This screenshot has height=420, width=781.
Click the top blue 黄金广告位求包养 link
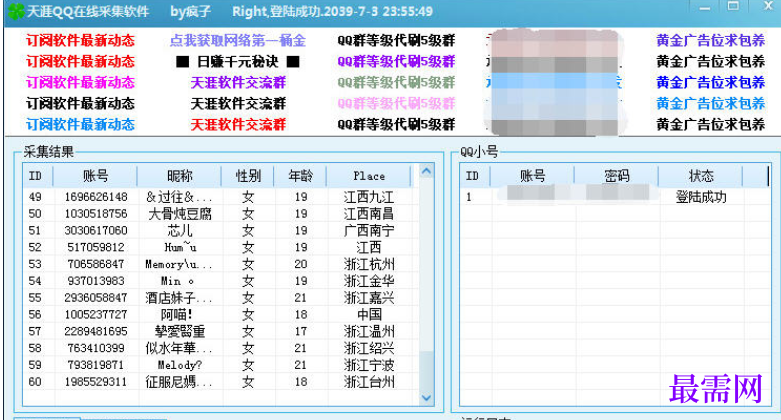tap(710, 40)
